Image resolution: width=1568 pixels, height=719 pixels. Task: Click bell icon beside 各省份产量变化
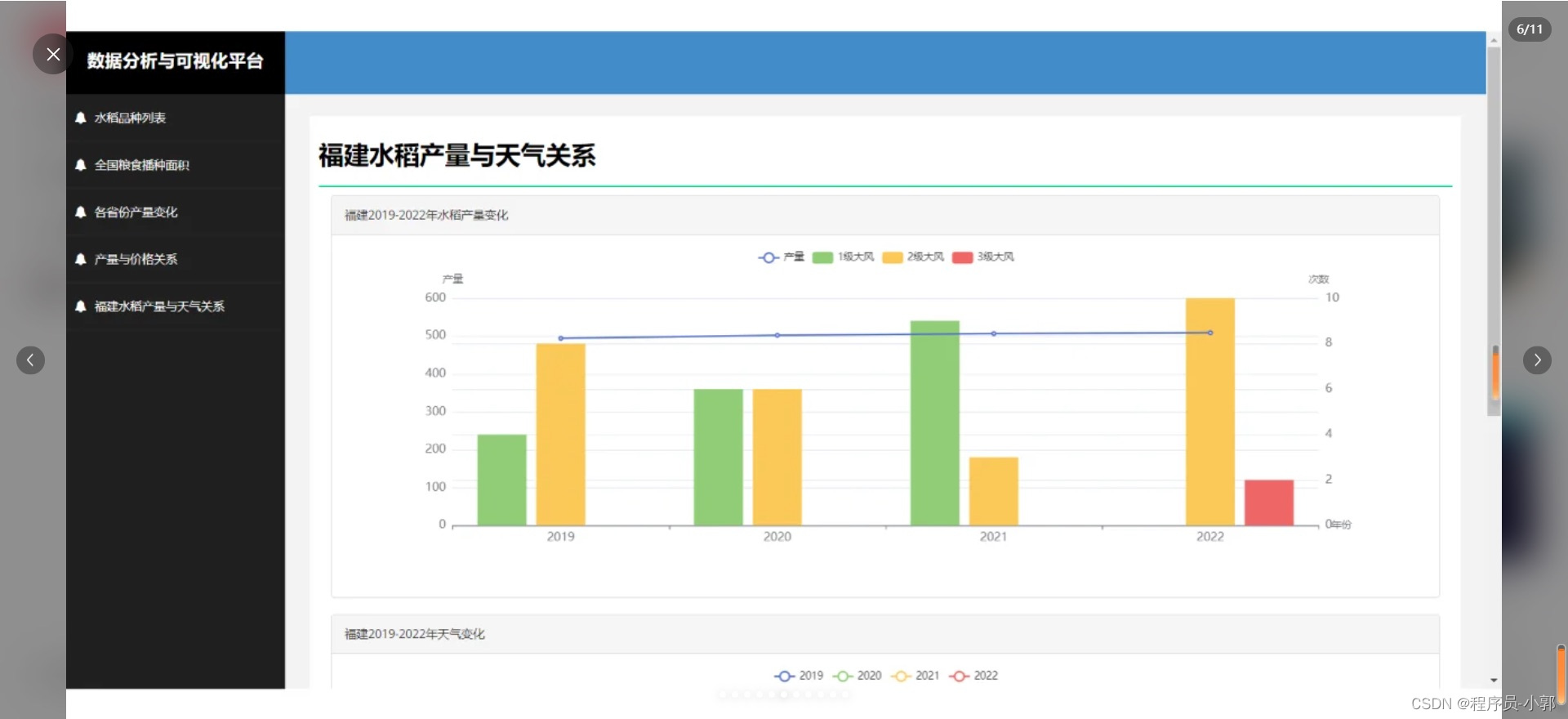click(x=80, y=212)
